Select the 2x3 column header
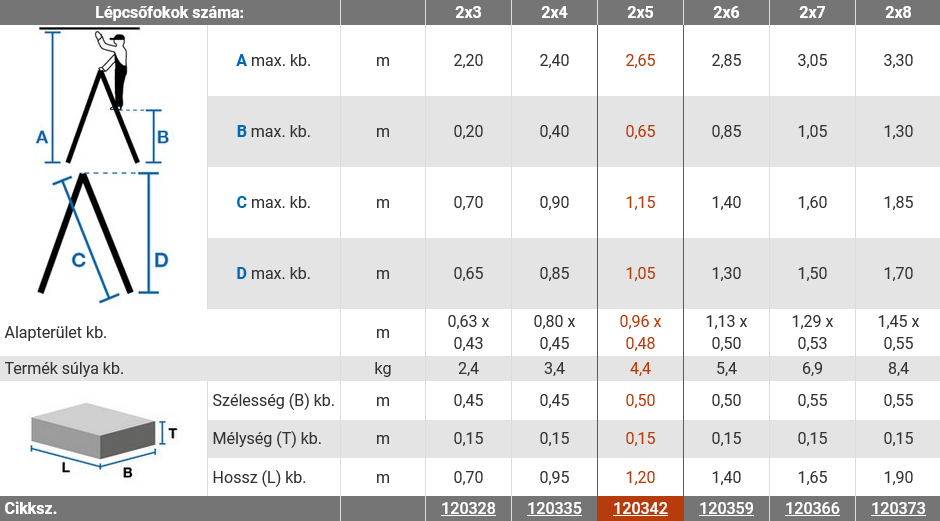 [468, 12]
